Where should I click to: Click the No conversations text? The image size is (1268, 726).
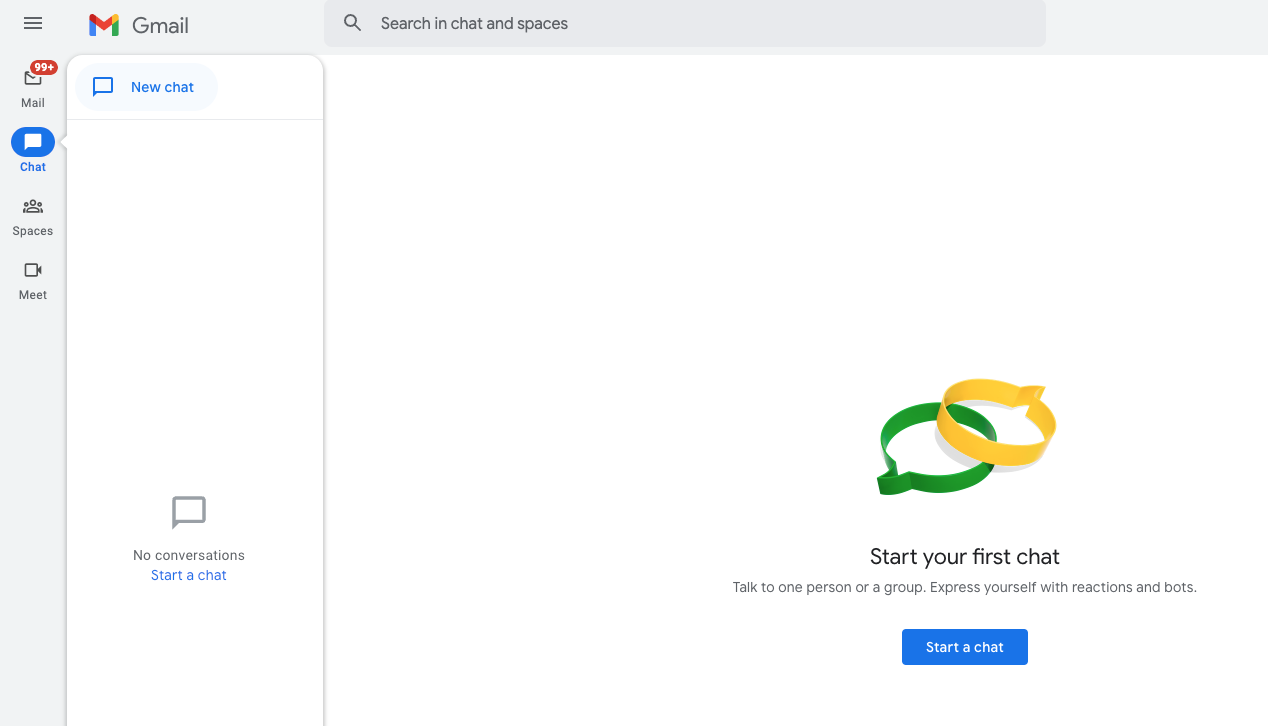coord(189,555)
